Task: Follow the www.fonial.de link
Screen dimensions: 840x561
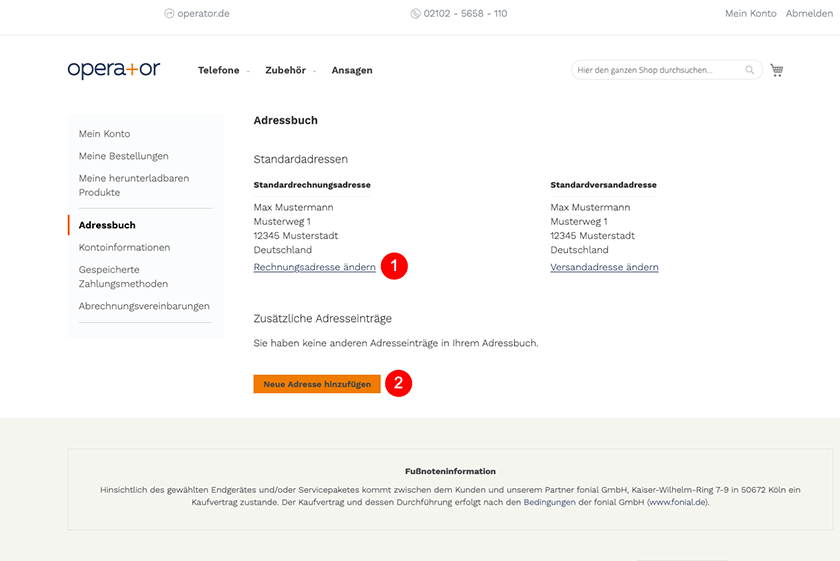Action: 678,502
